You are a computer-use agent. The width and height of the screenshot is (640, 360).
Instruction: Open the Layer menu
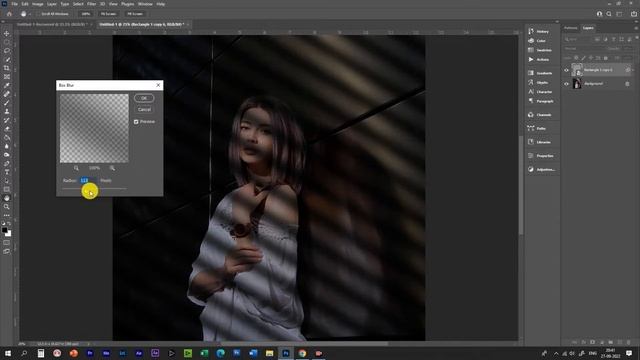pos(52,4)
